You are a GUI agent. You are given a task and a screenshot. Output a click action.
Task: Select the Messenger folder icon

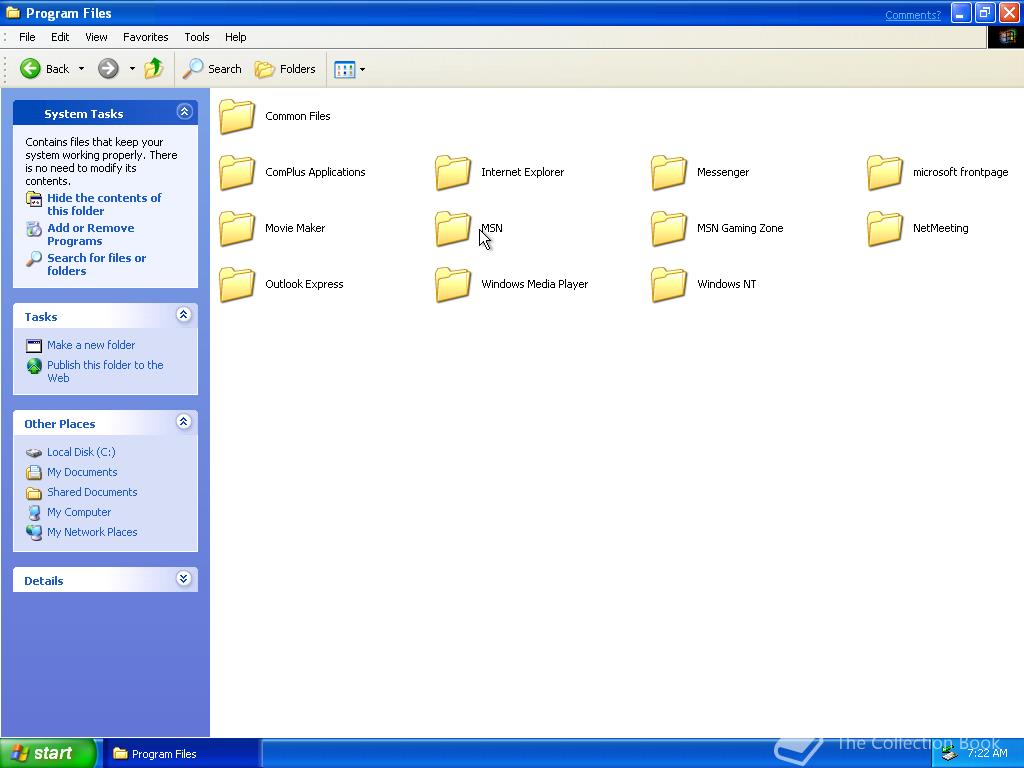point(669,172)
